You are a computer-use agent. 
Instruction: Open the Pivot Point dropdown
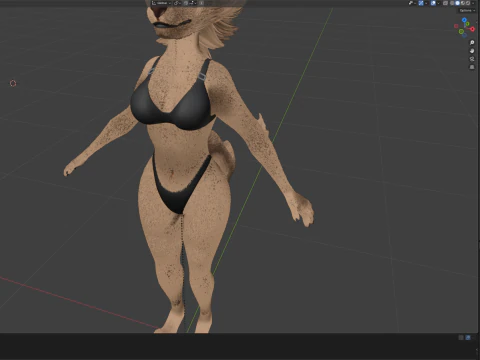coord(177,3)
